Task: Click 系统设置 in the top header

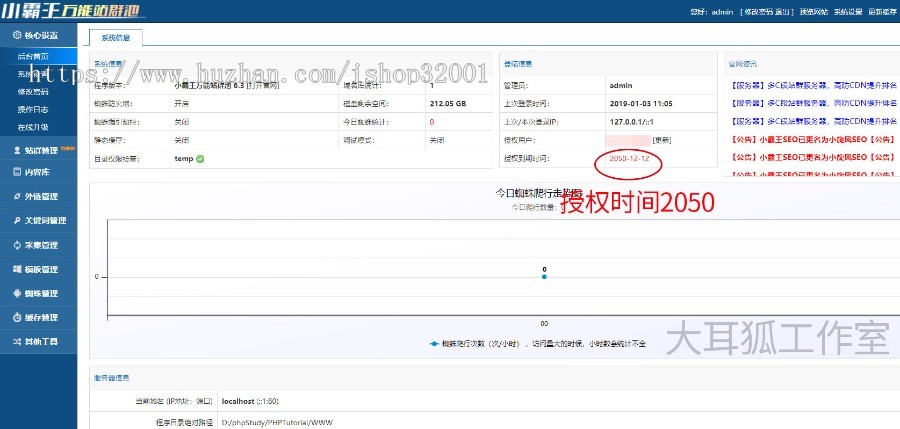Action: click(x=850, y=11)
